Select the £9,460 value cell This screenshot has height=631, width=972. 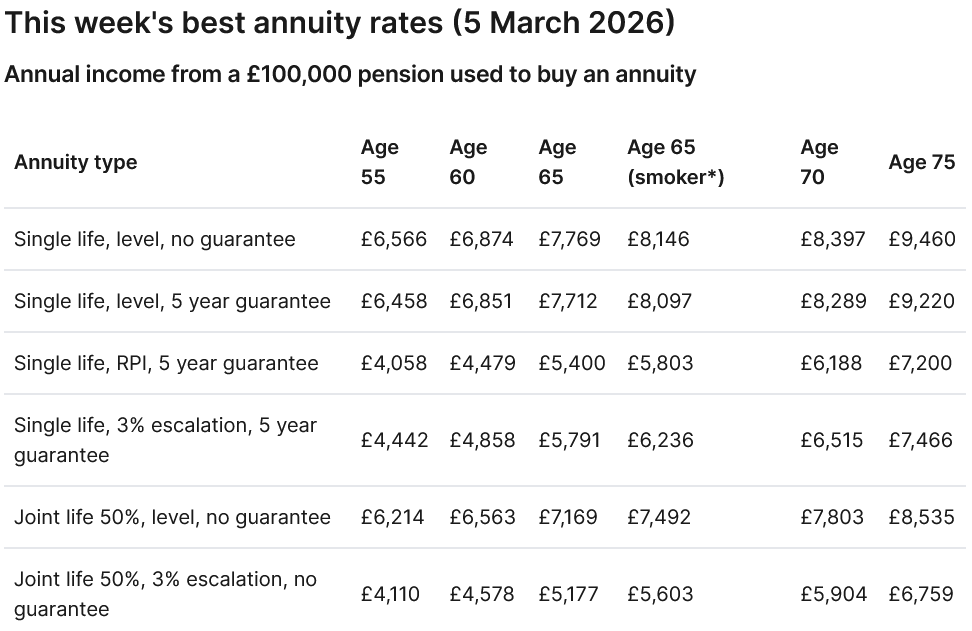922,239
